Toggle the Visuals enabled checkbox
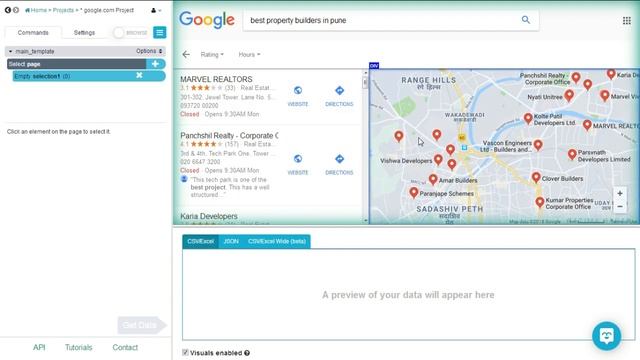Screen dimensions: 640x360 pyautogui.click(x=185, y=352)
